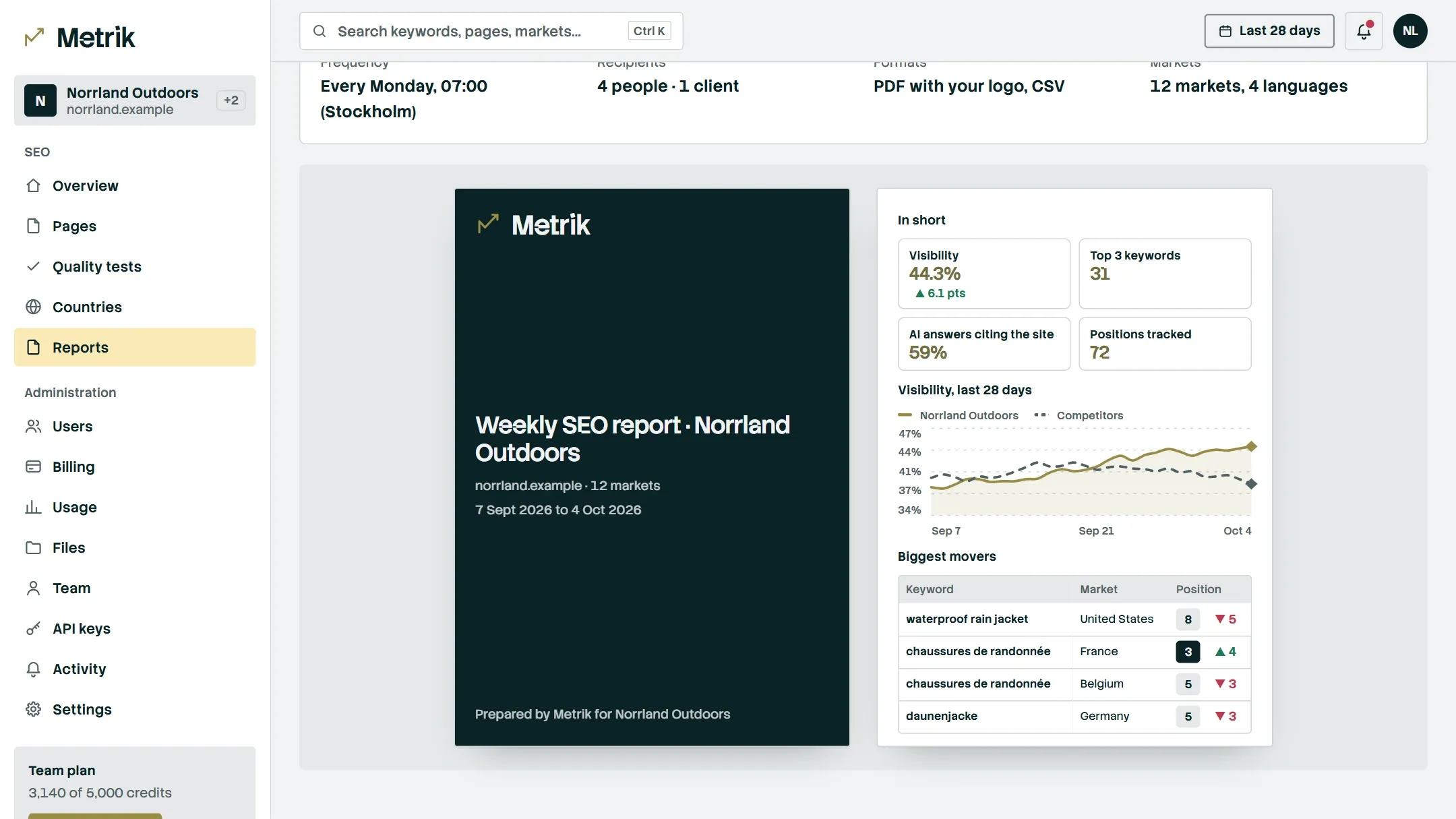Click the Metrik logo in the sidebar

[x=80, y=37]
